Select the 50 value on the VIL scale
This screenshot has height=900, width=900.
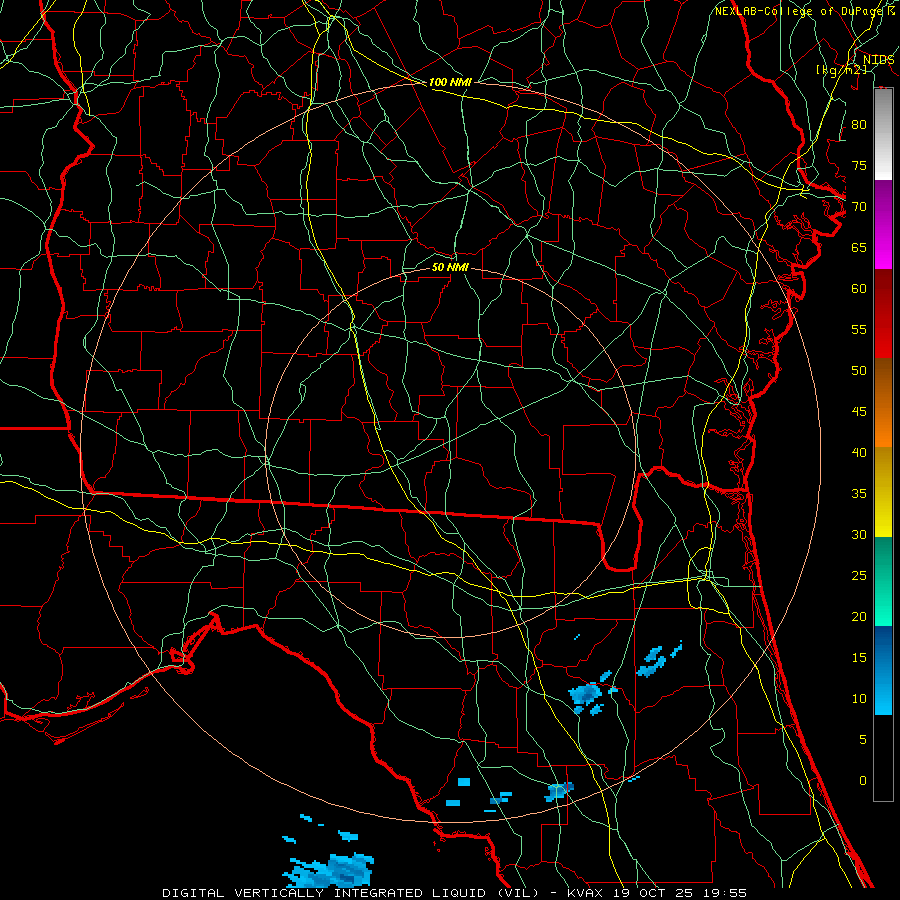[x=859, y=371]
